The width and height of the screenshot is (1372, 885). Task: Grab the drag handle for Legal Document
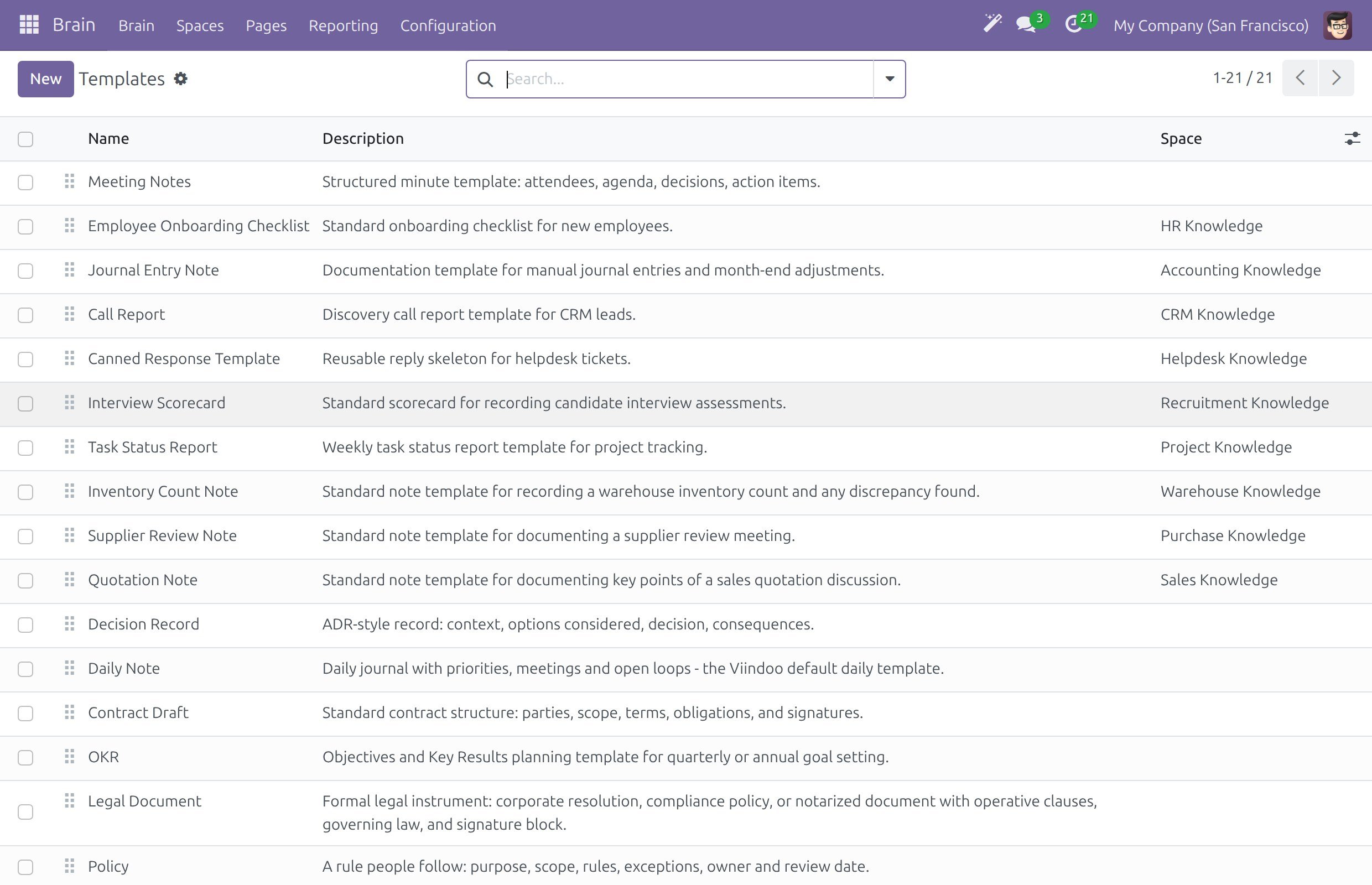click(70, 801)
